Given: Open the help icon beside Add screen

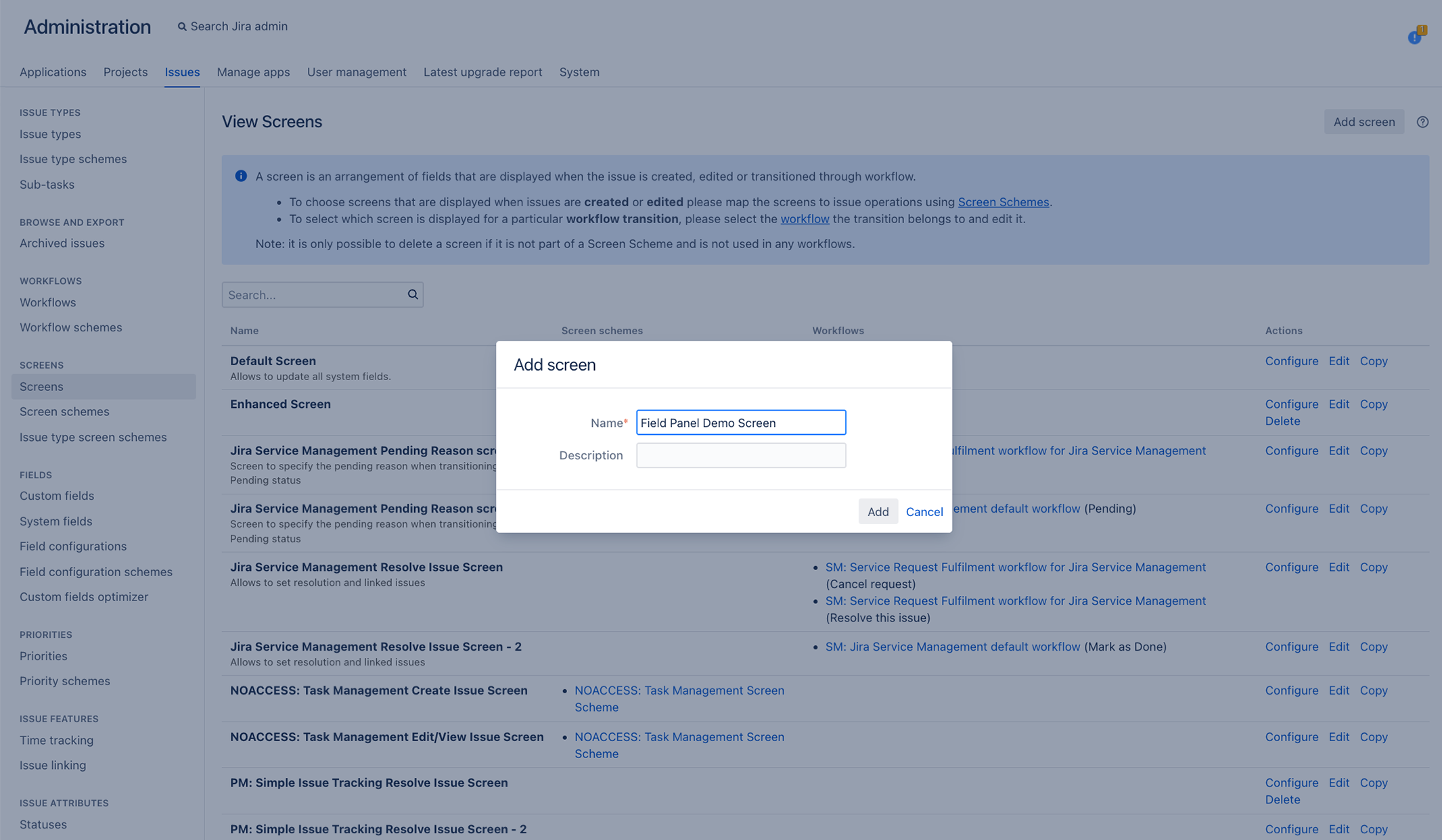Looking at the screenshot, I should click(1422, 122).
